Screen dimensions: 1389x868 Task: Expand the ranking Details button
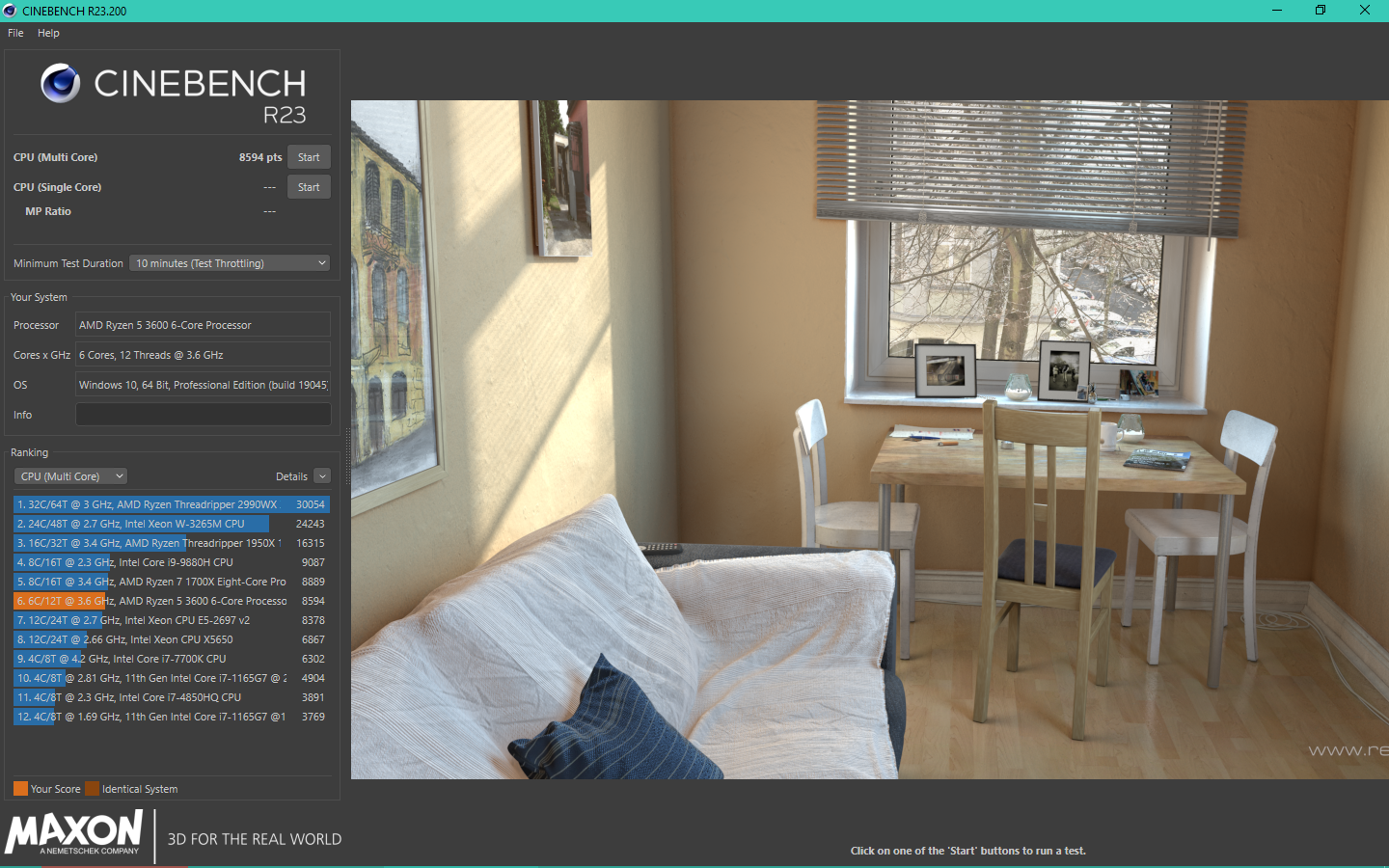tap(322, 476)
